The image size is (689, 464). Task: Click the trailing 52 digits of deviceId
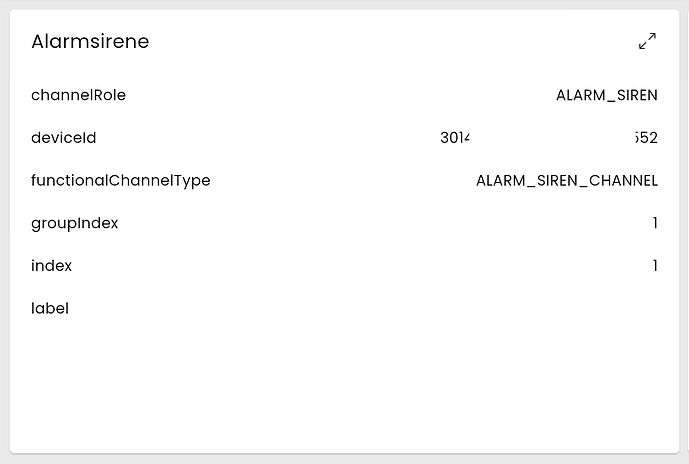(x=649, y=138)
